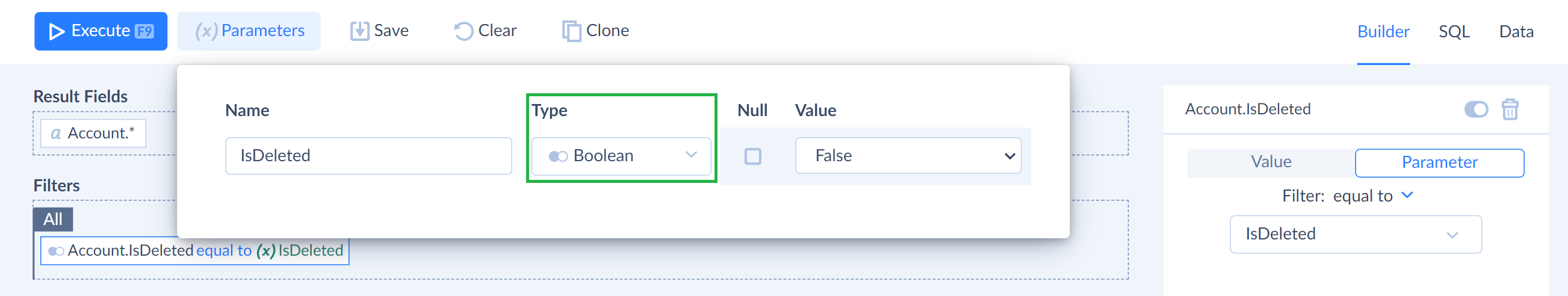Screen dimensions: 1568x296
Task: Click the Parameters (x) icon
Action: coord(206,31)
